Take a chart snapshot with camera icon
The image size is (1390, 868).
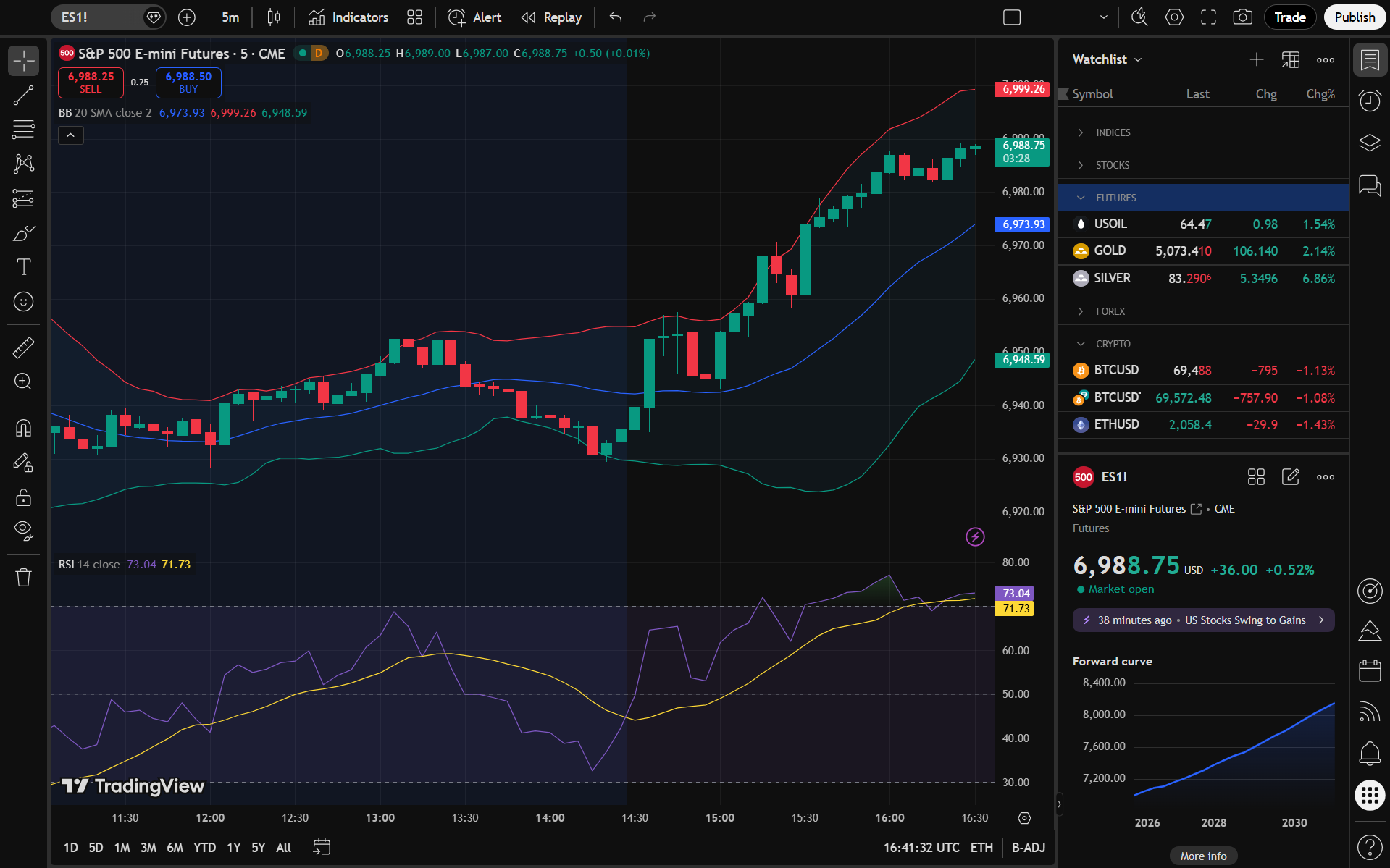tap(1242, 17)
